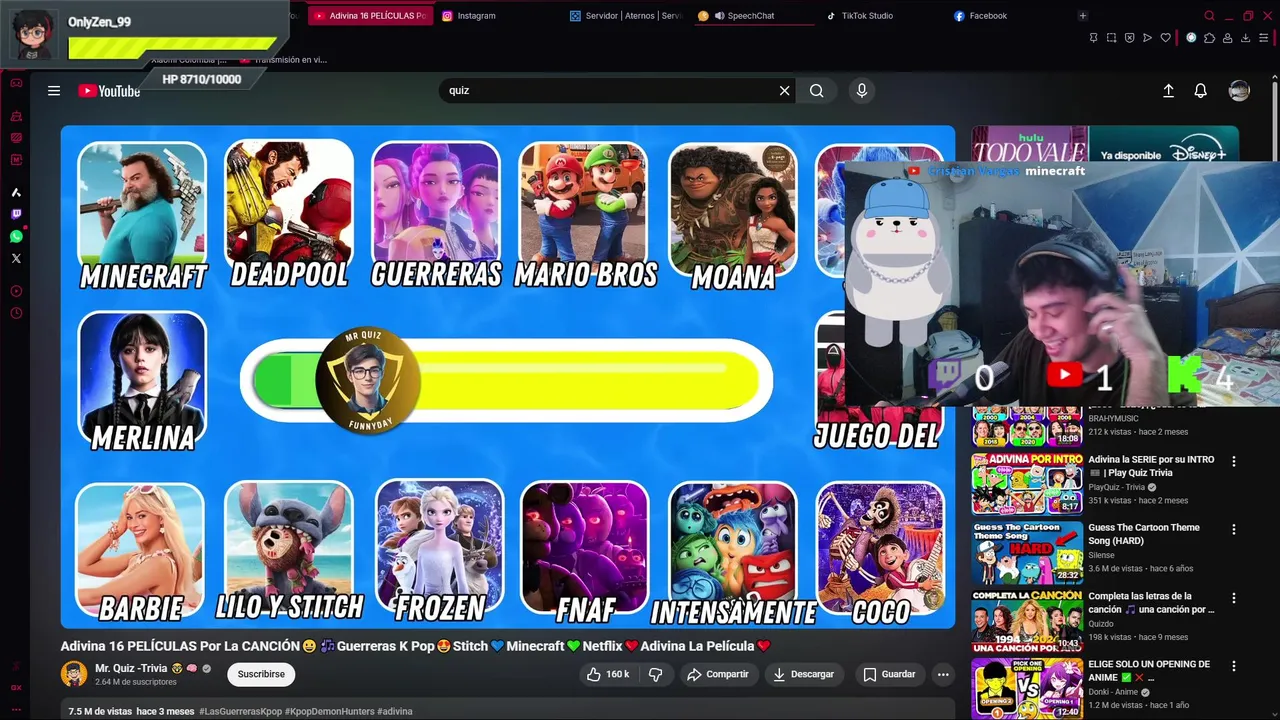Open the ad blocker shield icon

1129,38
